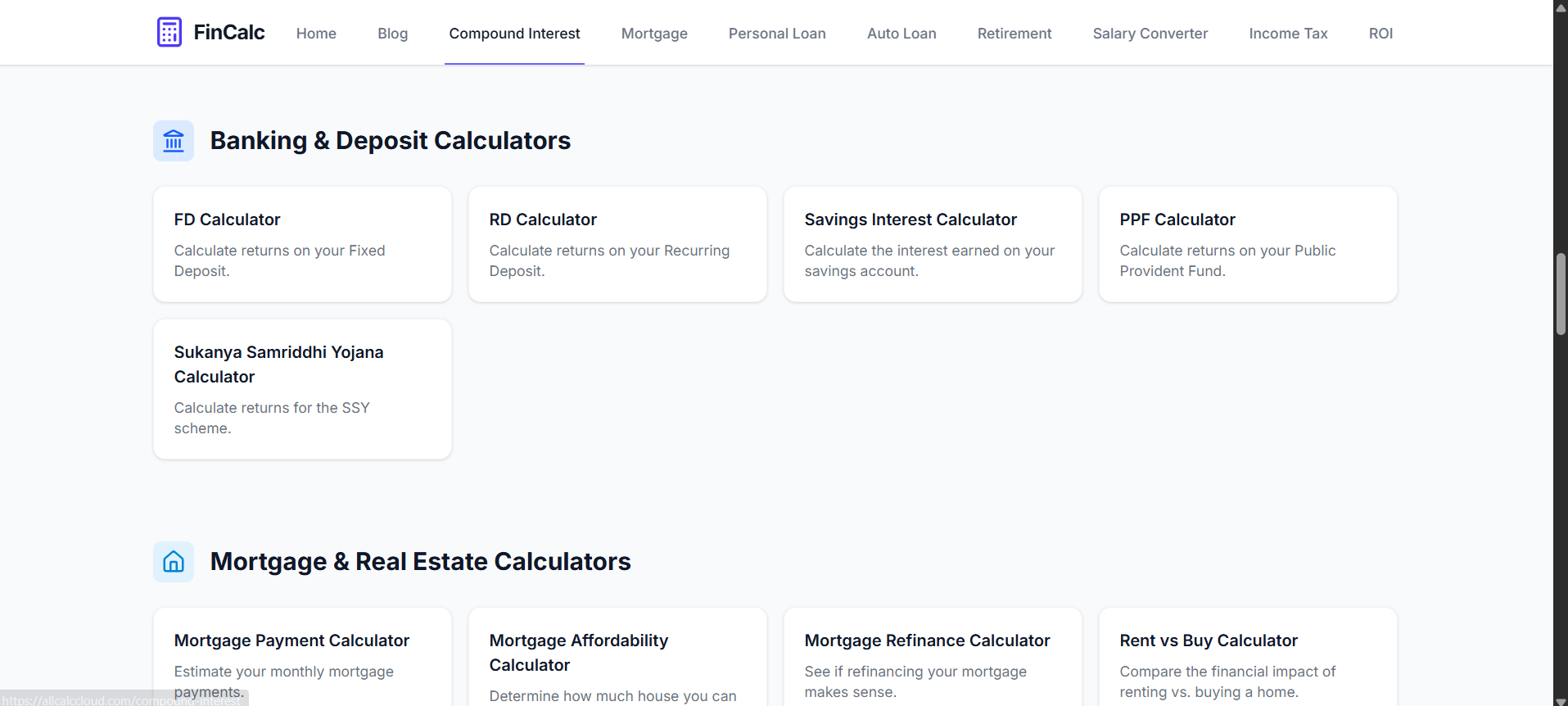Screen dimensions: 1568x706
Task: Select the Sukanya Samriddhi Yojana Calculator
Action: pos(301,388)
